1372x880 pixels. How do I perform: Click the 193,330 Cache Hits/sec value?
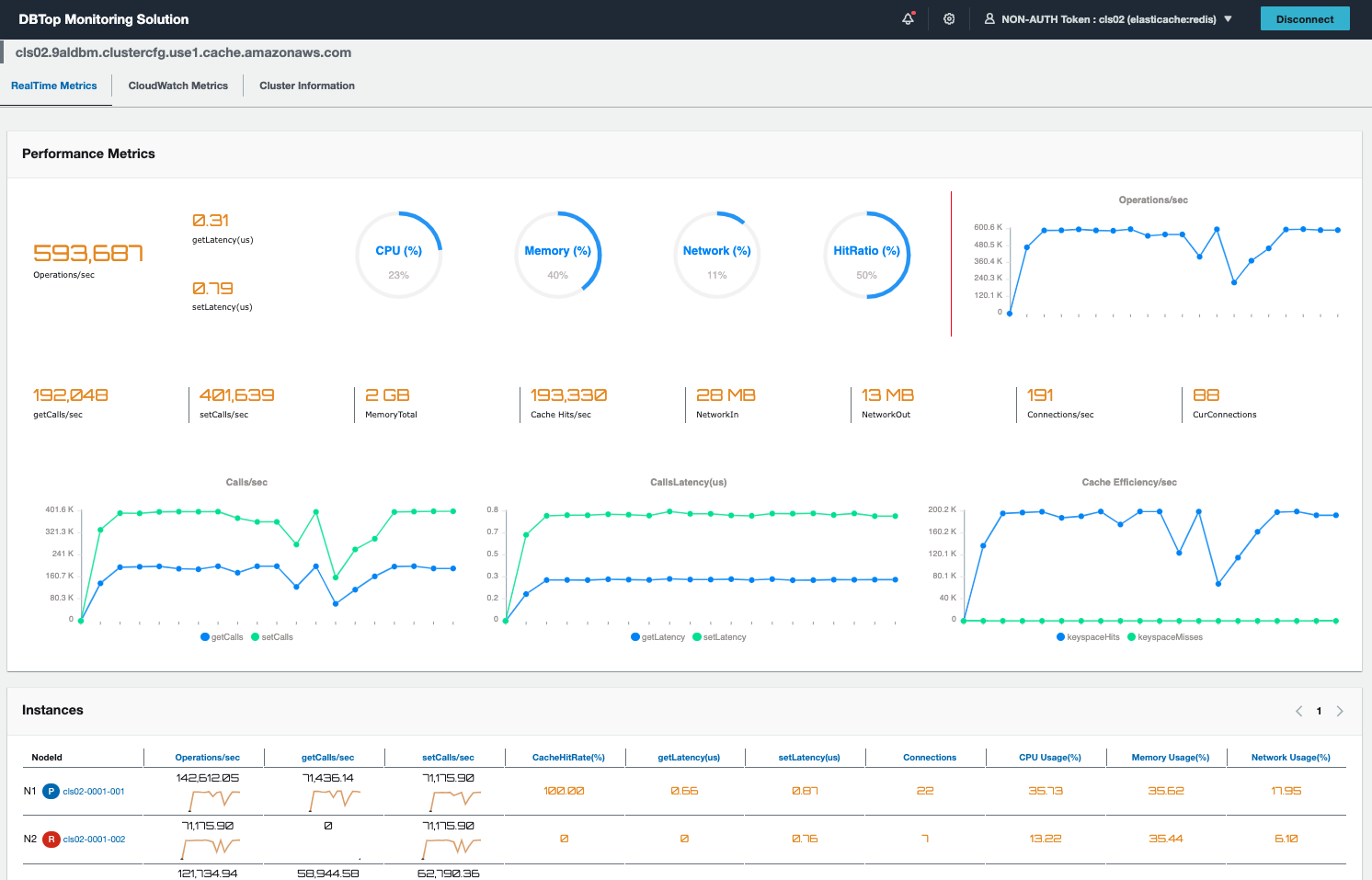[569, 395]
